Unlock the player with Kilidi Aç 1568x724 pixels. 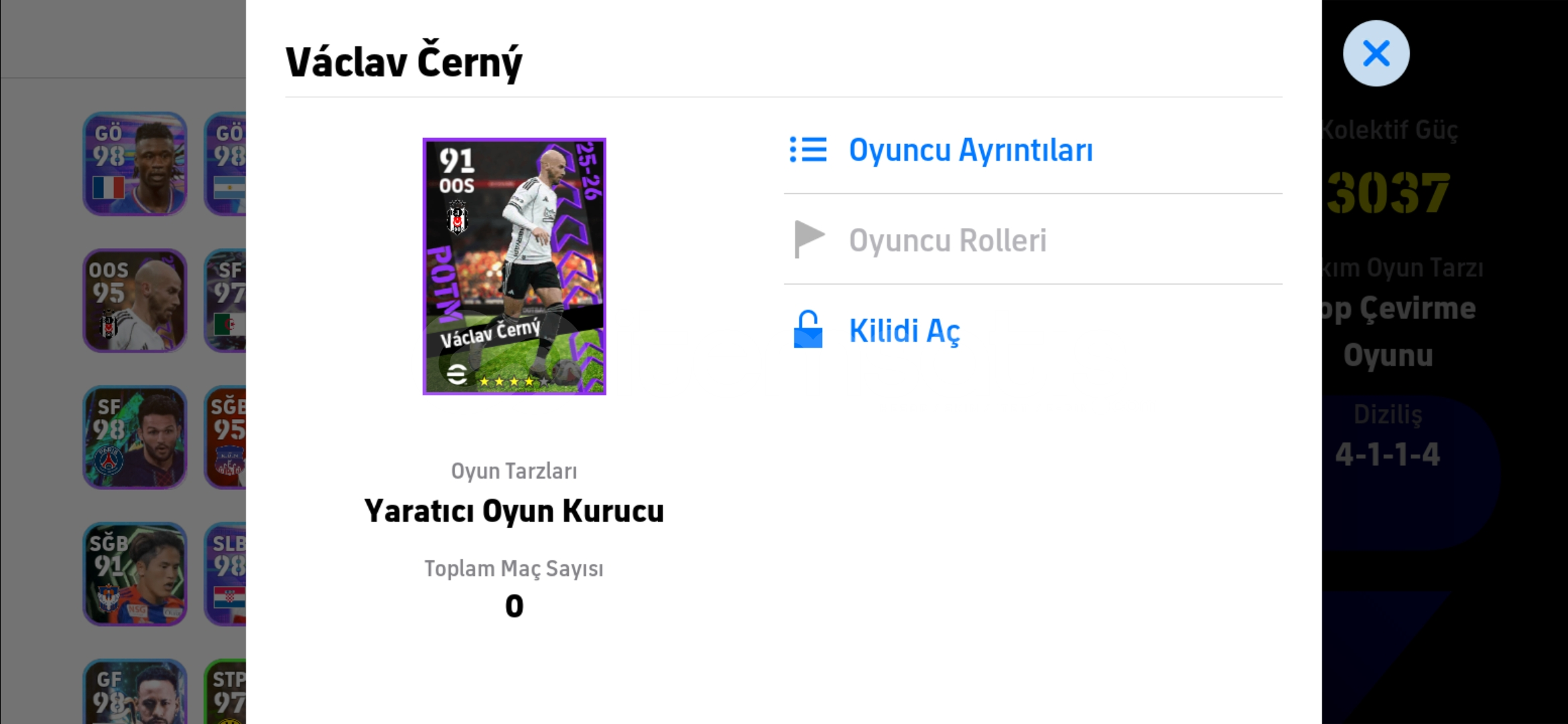1033,330
